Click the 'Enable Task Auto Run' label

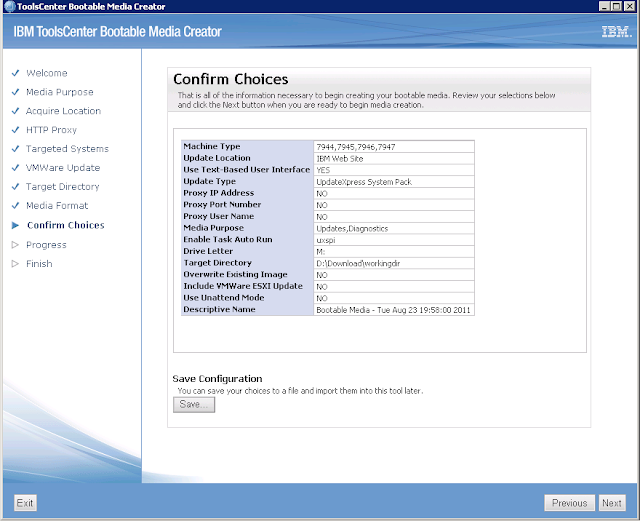click(228, 240)
